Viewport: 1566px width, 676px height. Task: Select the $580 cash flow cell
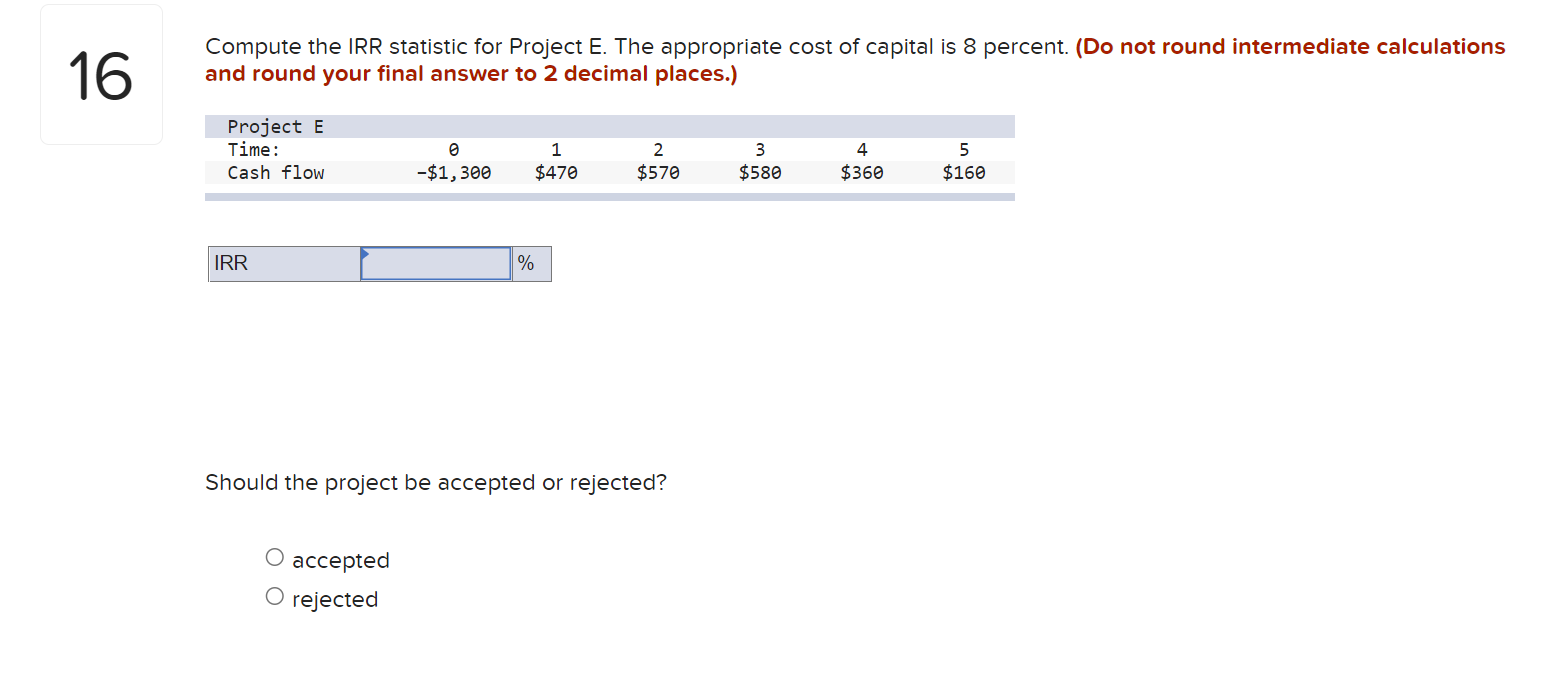tap(759, 172)
